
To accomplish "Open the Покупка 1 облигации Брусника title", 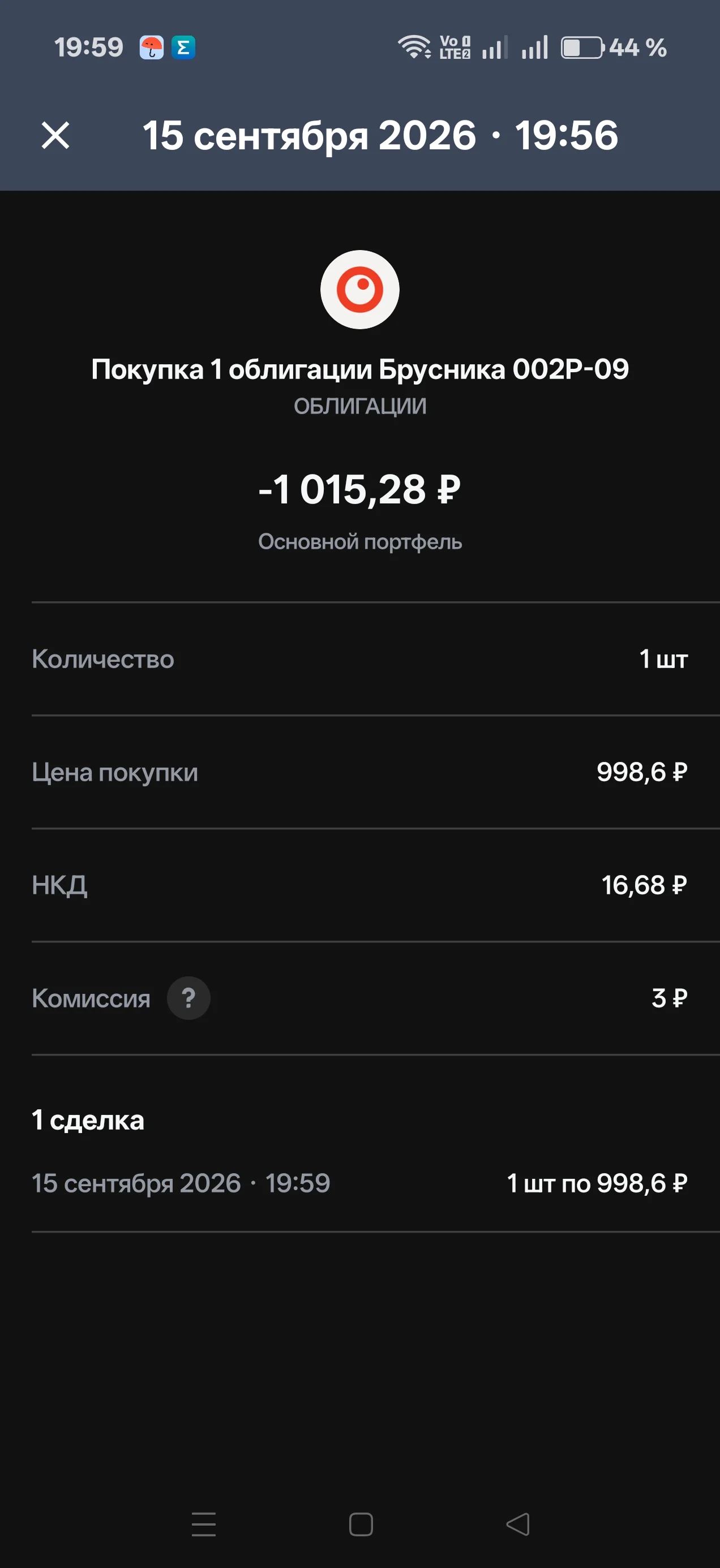I will pos(360,369).
